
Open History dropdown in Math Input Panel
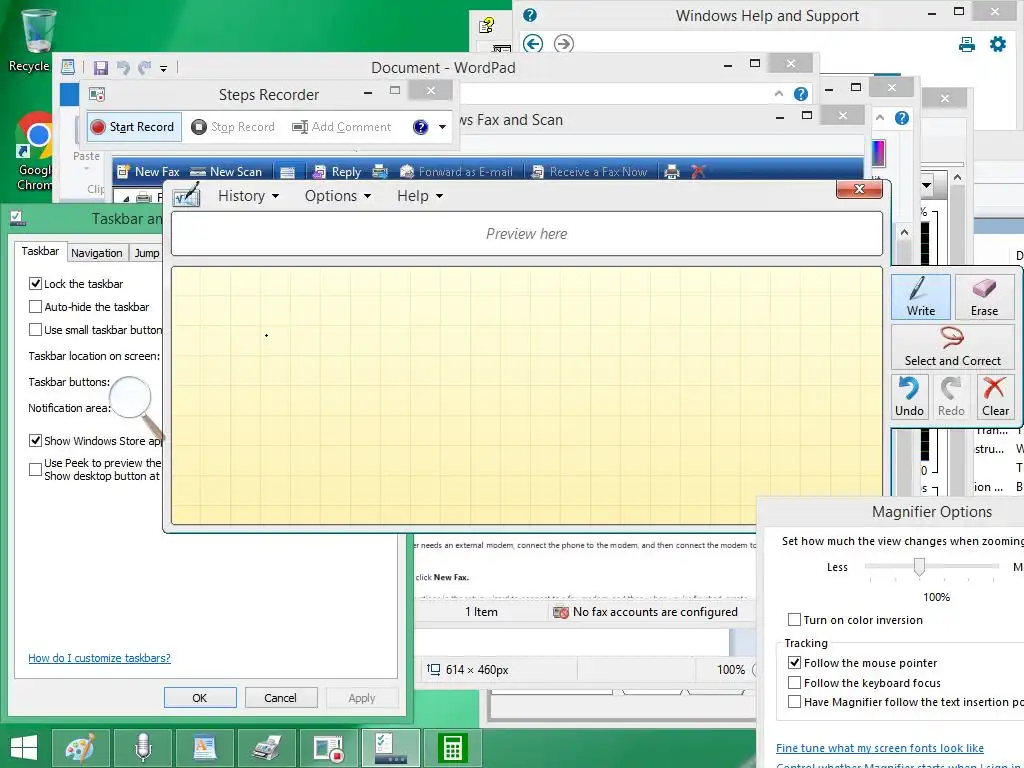248,196
